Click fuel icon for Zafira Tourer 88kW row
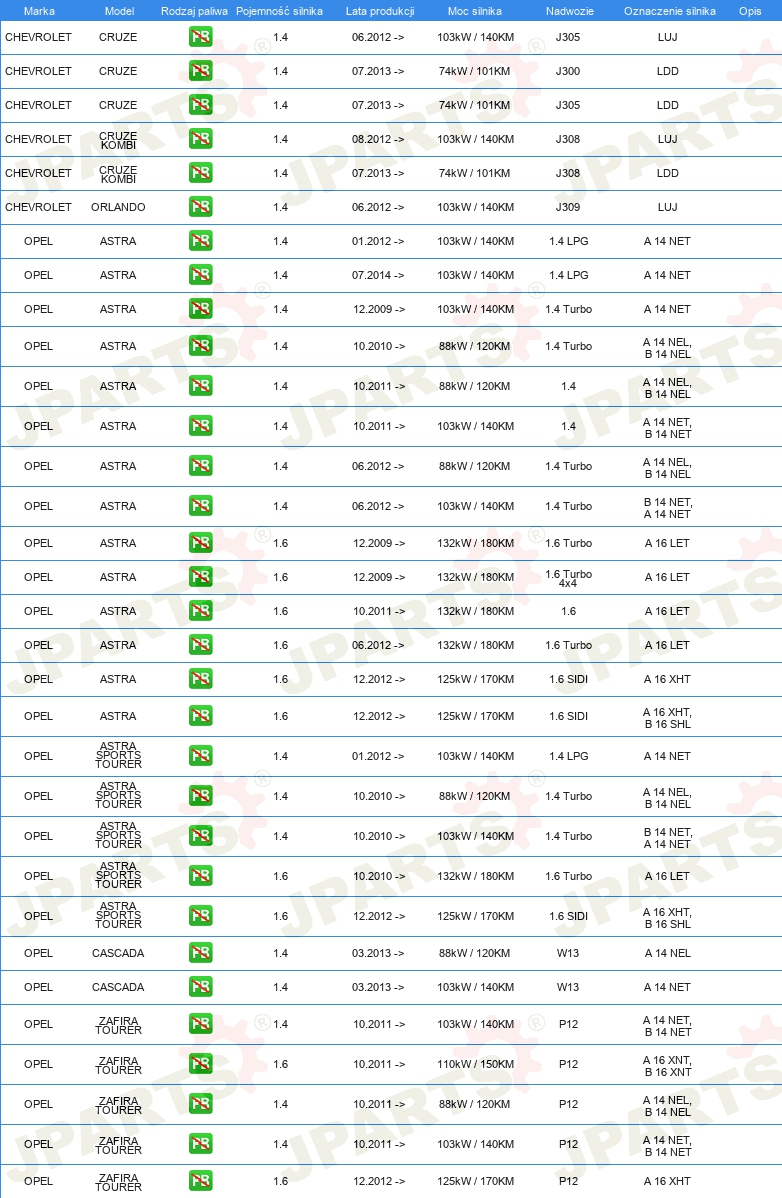Viewport: 782px width, 1198px height. point(201,1104)
